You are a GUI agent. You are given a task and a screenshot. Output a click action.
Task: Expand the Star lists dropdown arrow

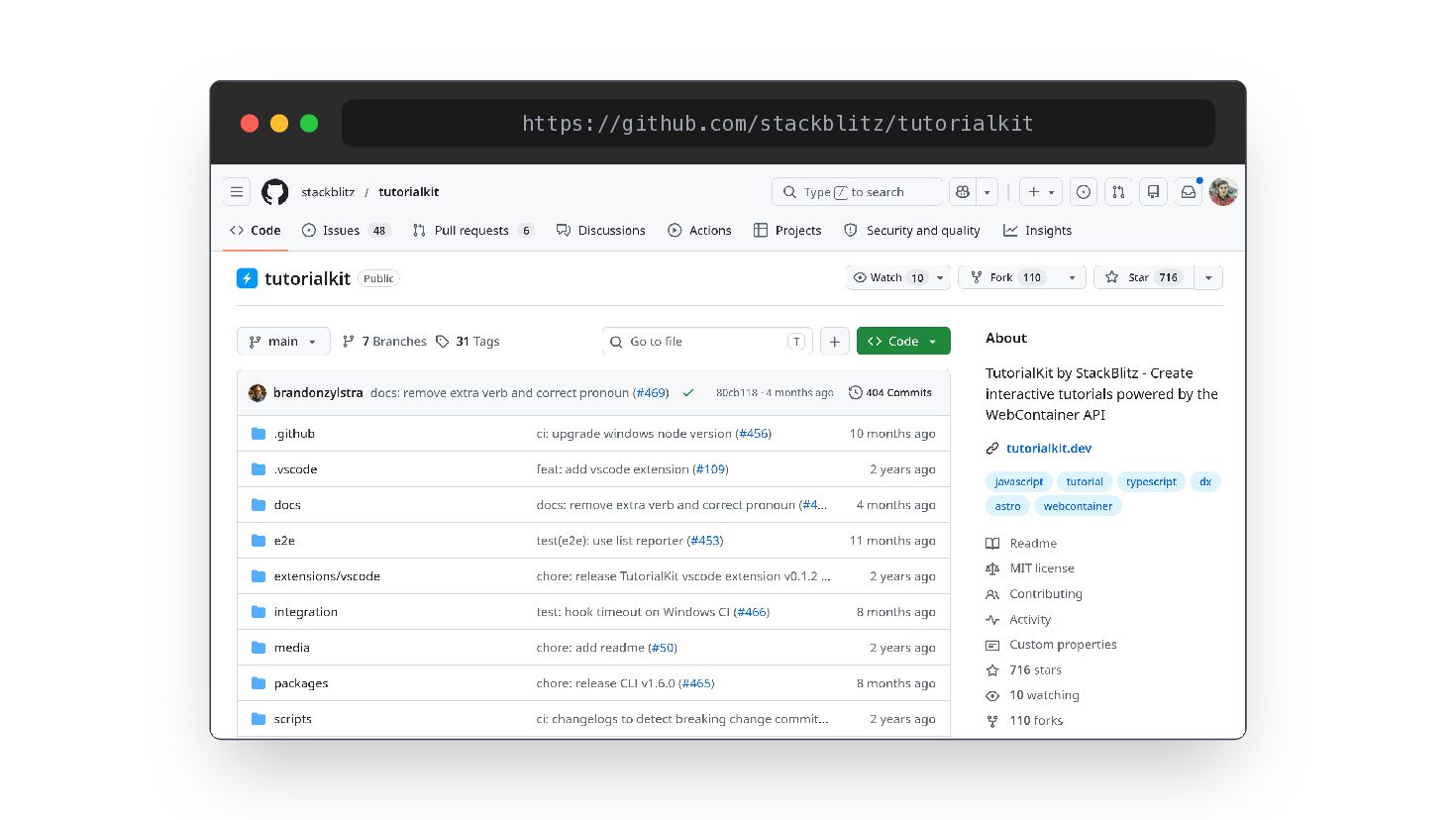pyautogui.click(x=1208, y=278)
